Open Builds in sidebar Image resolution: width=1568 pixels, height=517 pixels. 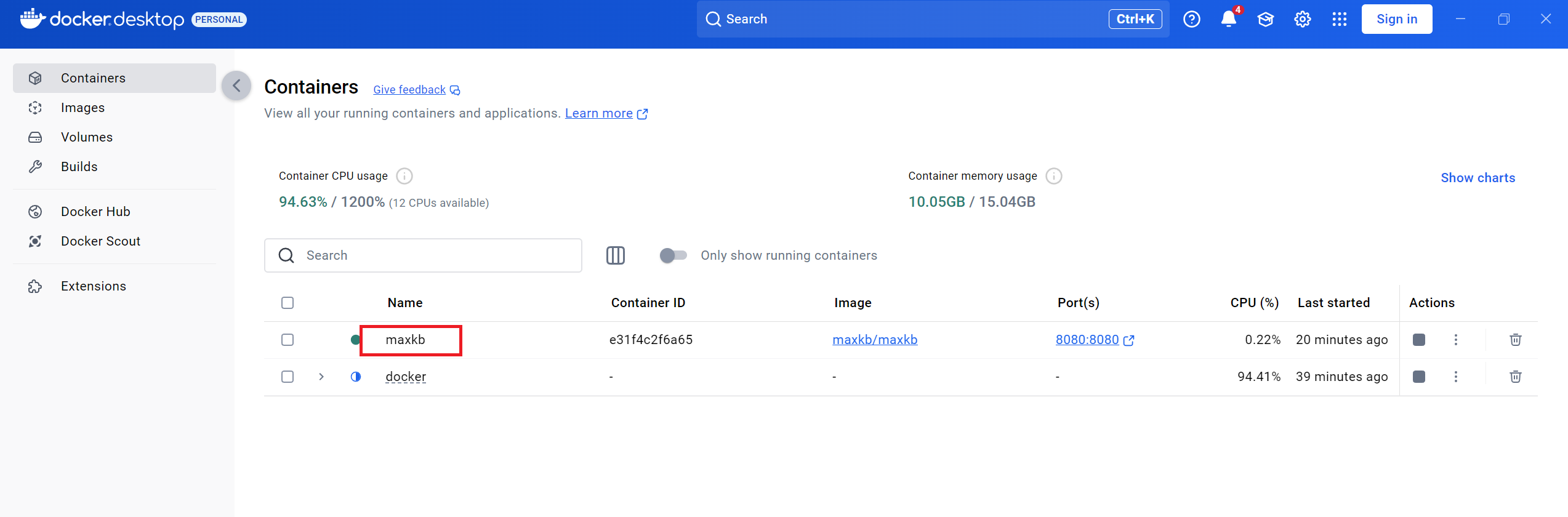115,167
